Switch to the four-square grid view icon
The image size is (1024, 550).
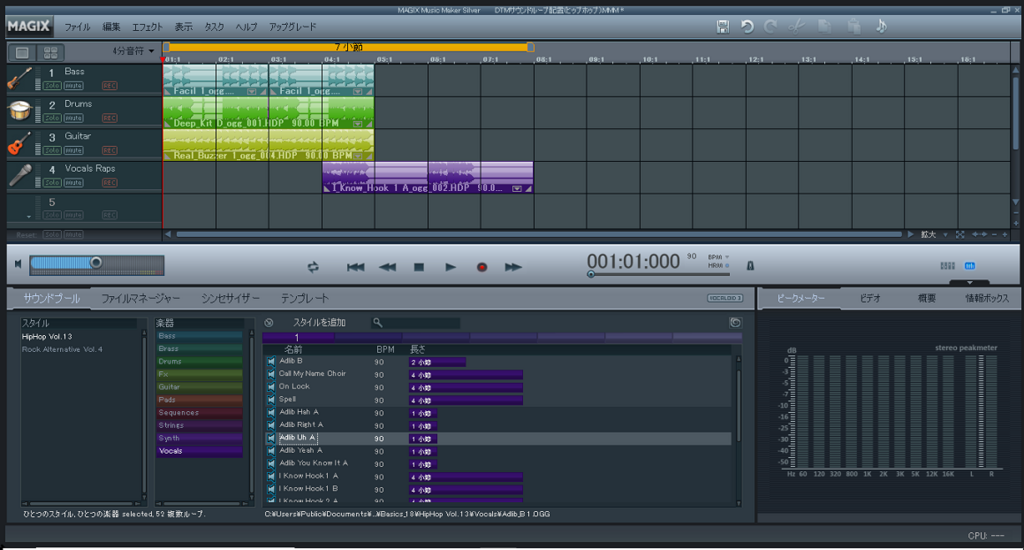50,52
